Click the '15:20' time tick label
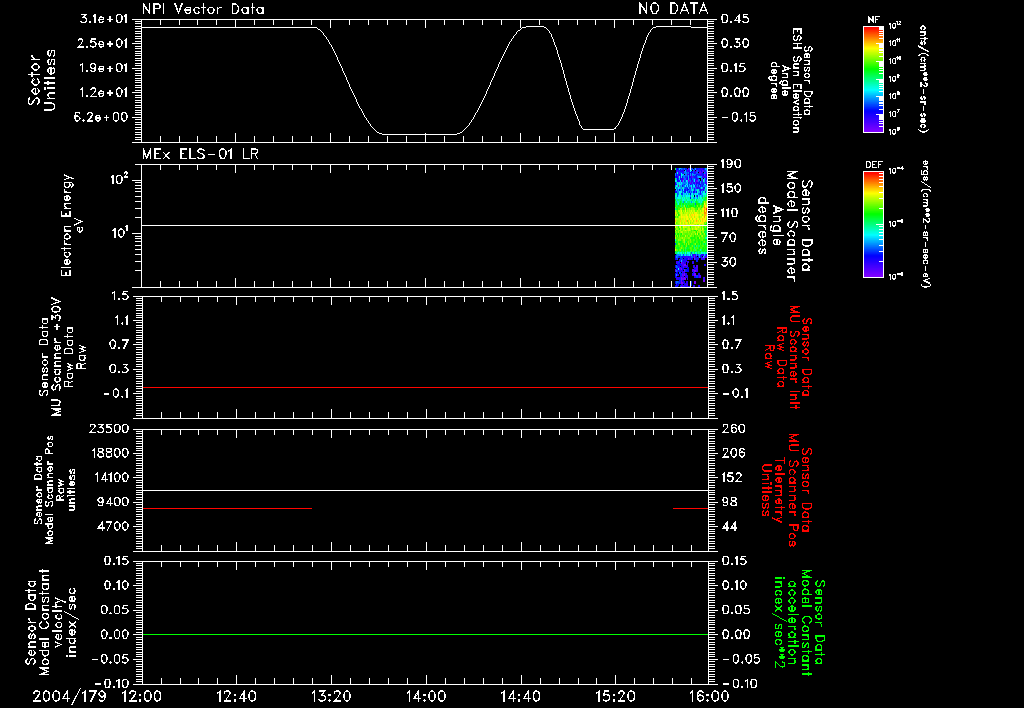1024x708 pixels. [615, 696]
